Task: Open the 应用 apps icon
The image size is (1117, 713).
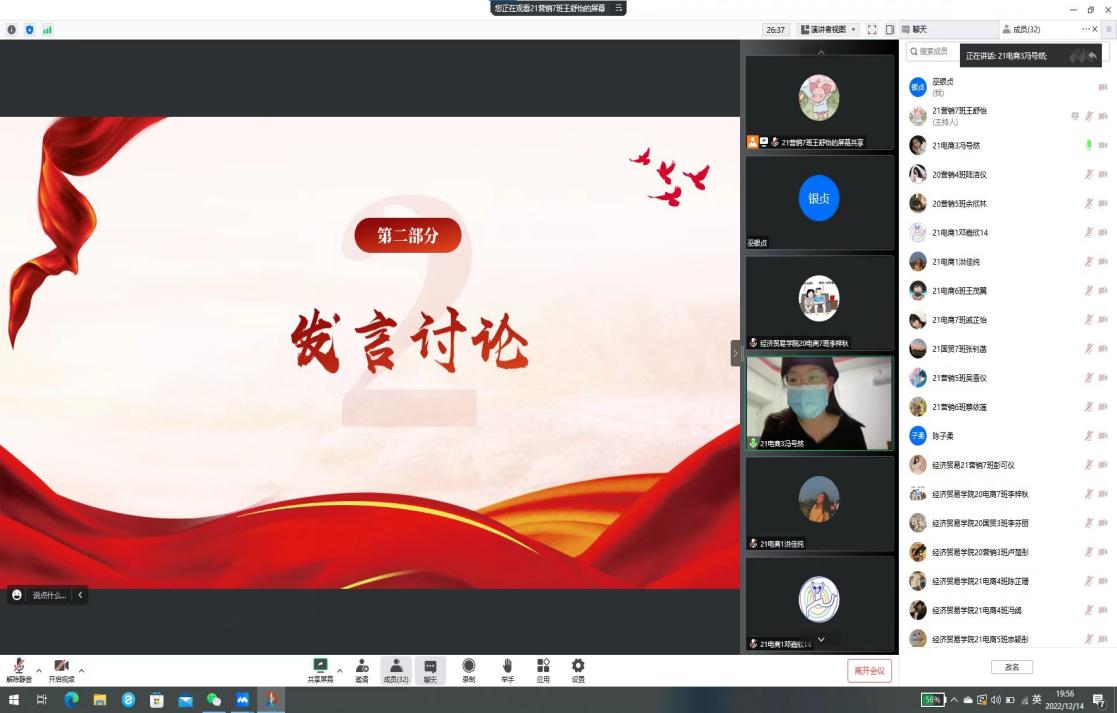Action: (543, 666)
